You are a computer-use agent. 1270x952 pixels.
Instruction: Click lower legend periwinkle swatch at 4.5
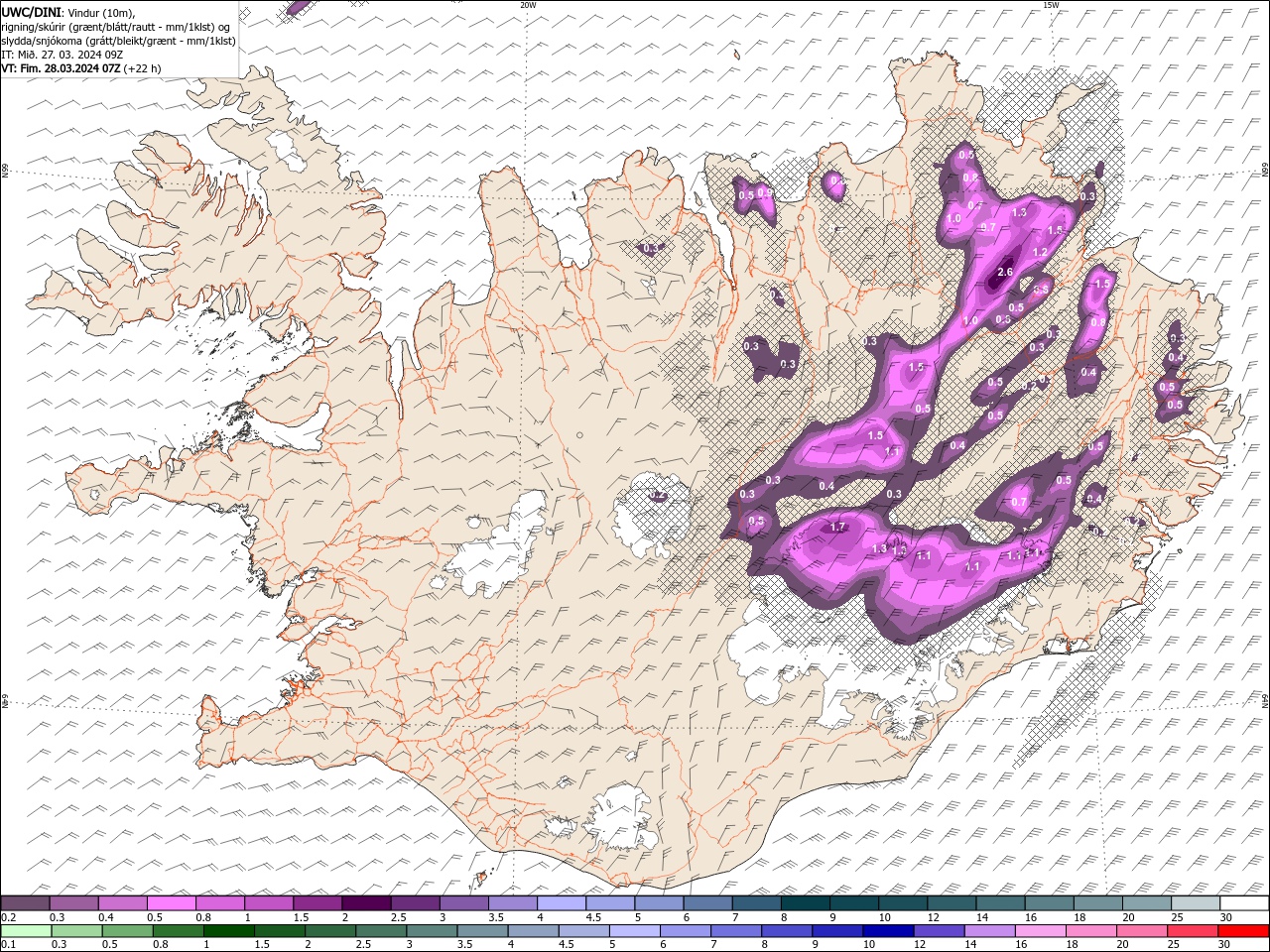coord(583,931)
